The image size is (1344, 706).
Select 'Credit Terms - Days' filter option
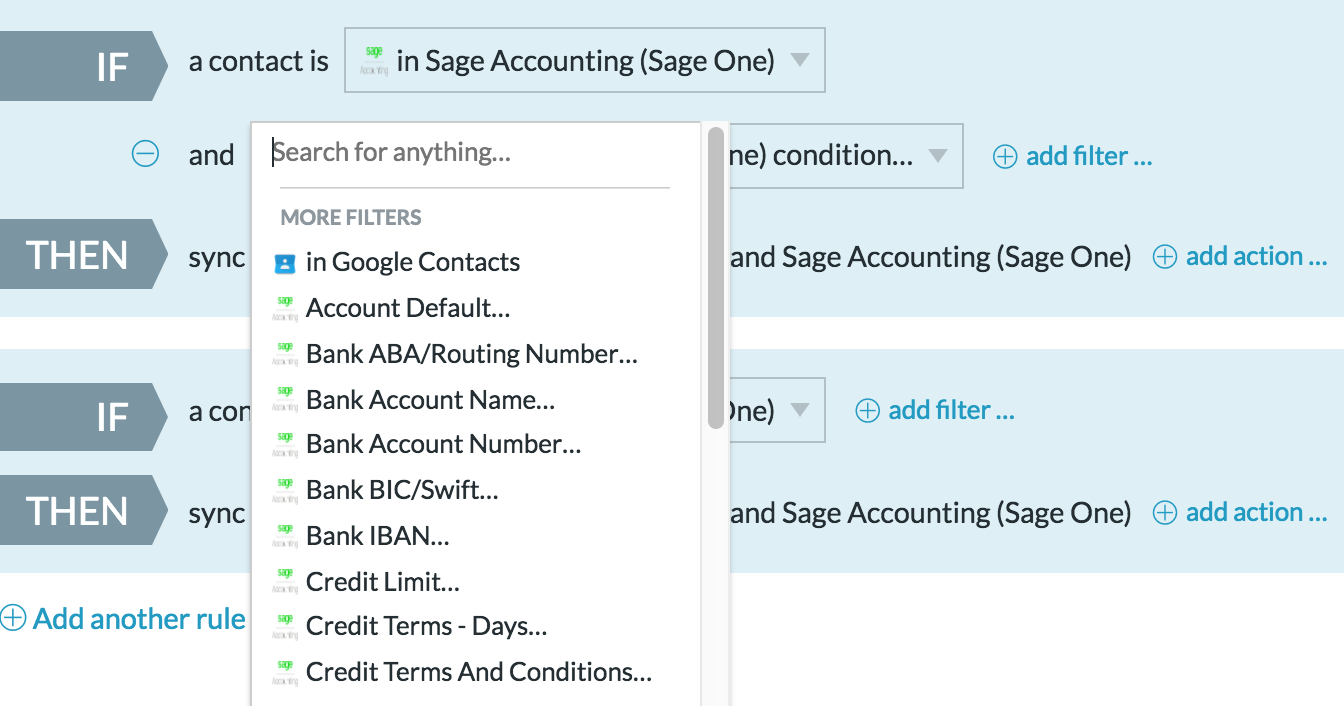426,627
